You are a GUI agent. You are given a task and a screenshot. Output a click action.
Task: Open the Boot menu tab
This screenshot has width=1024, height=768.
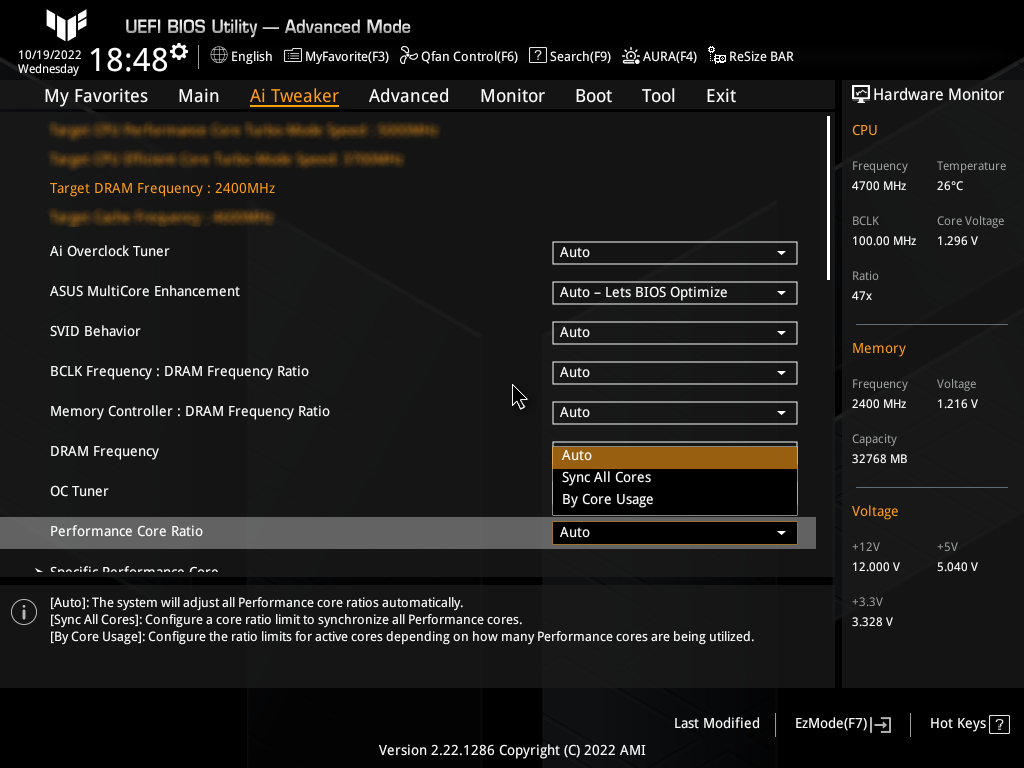tap(593, 95)
